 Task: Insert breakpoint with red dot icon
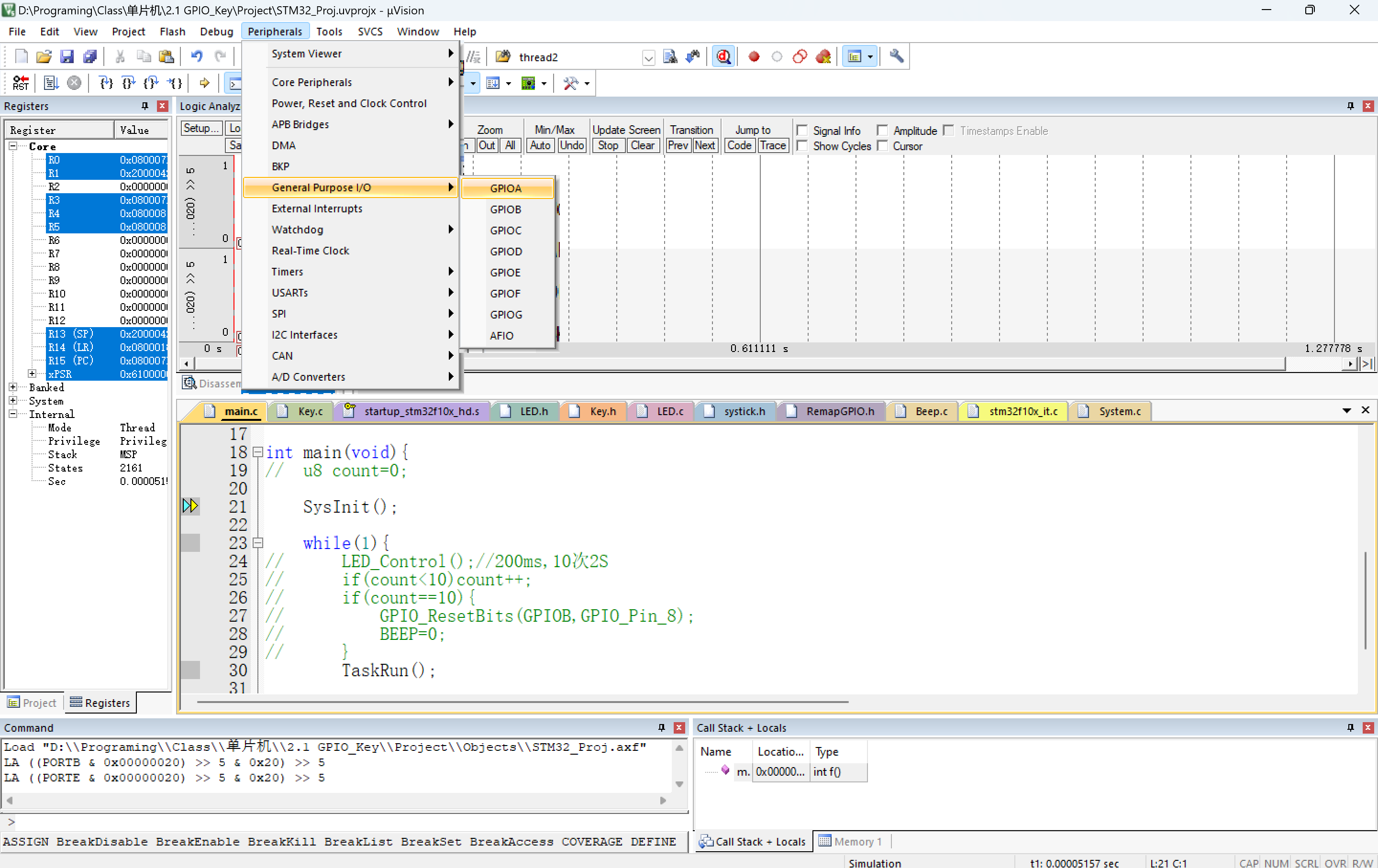754,56
